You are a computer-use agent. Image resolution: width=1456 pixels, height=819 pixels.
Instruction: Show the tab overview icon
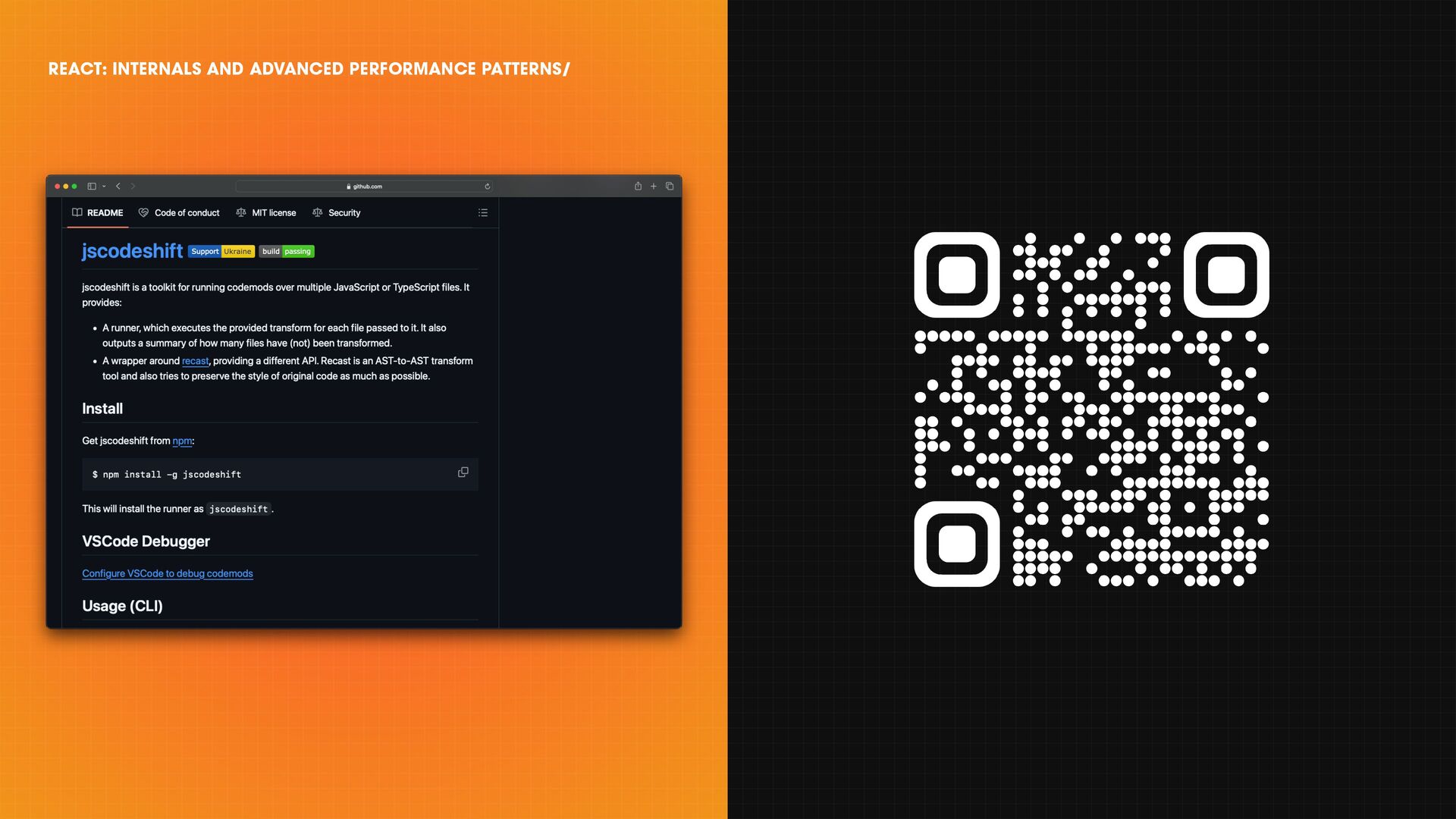pyautogui.click(x=670, y=187)
